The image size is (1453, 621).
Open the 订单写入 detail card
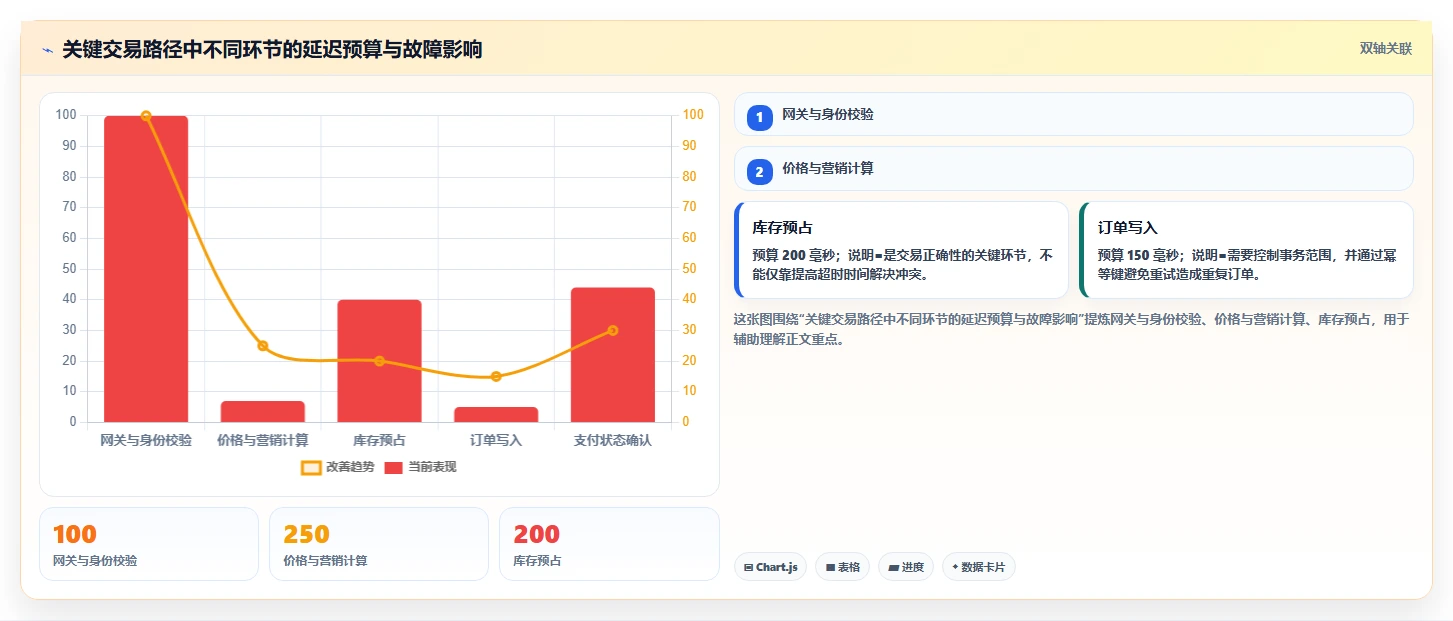pyautogui.click(x=1246, y=250)
